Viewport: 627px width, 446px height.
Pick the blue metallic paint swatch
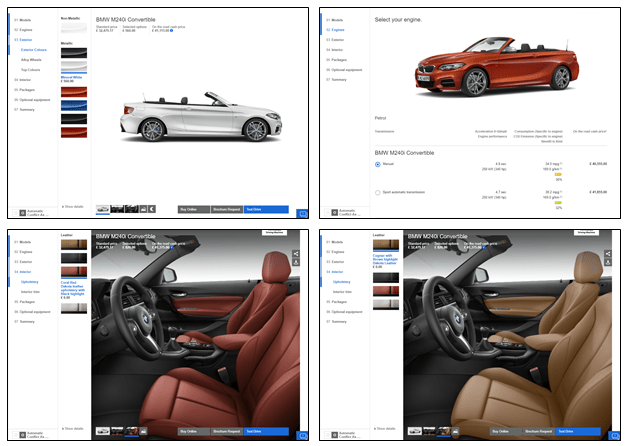74,106
